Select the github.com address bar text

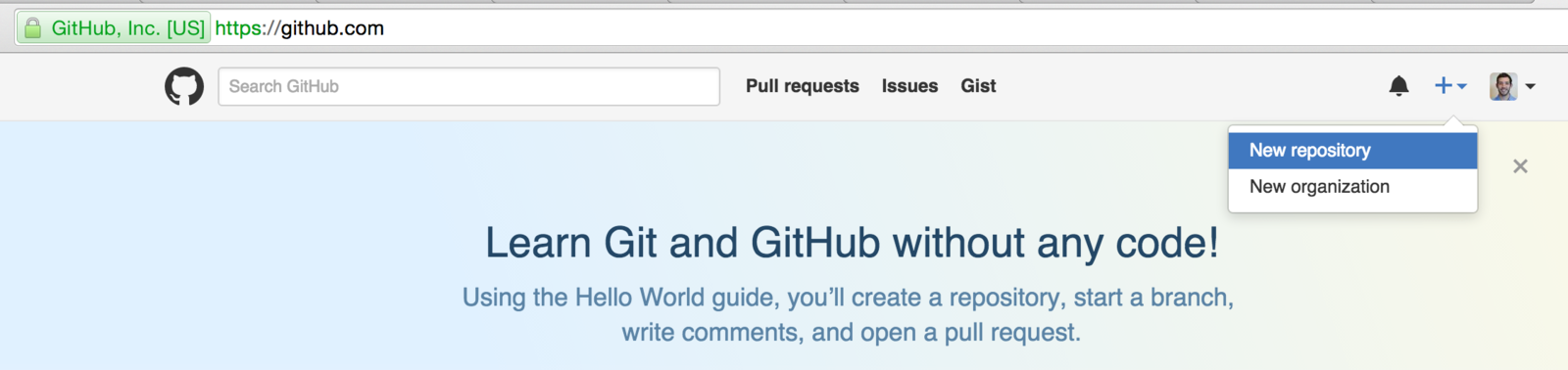click(299, 28)
